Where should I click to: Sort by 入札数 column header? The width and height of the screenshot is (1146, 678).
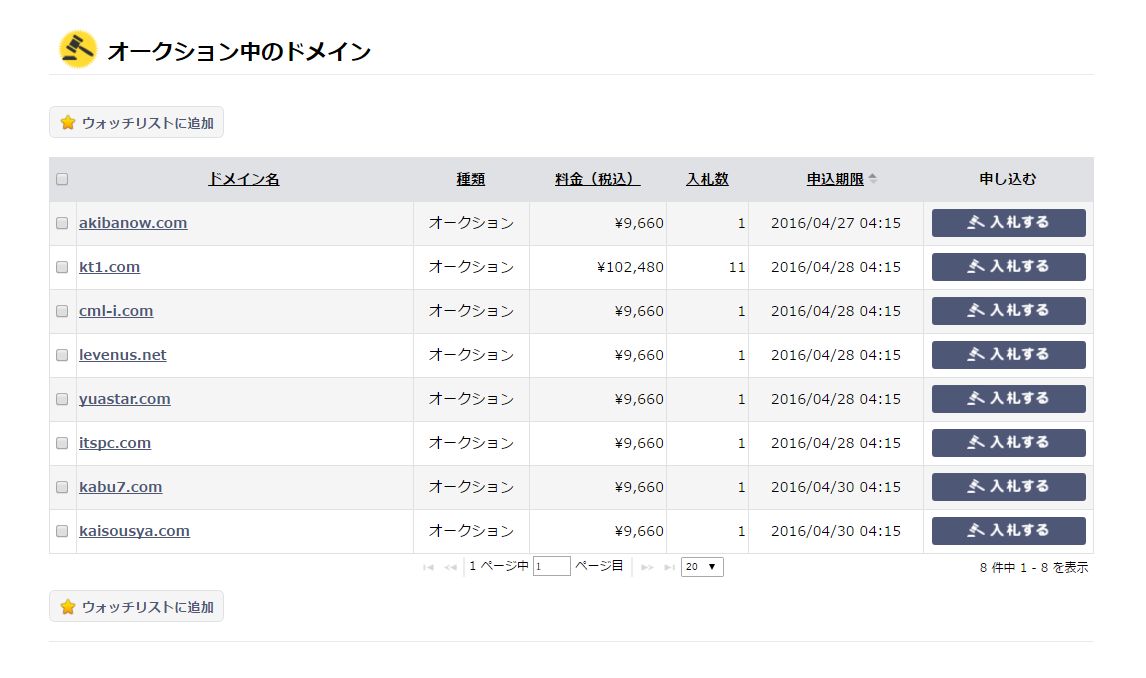point(707,179)
